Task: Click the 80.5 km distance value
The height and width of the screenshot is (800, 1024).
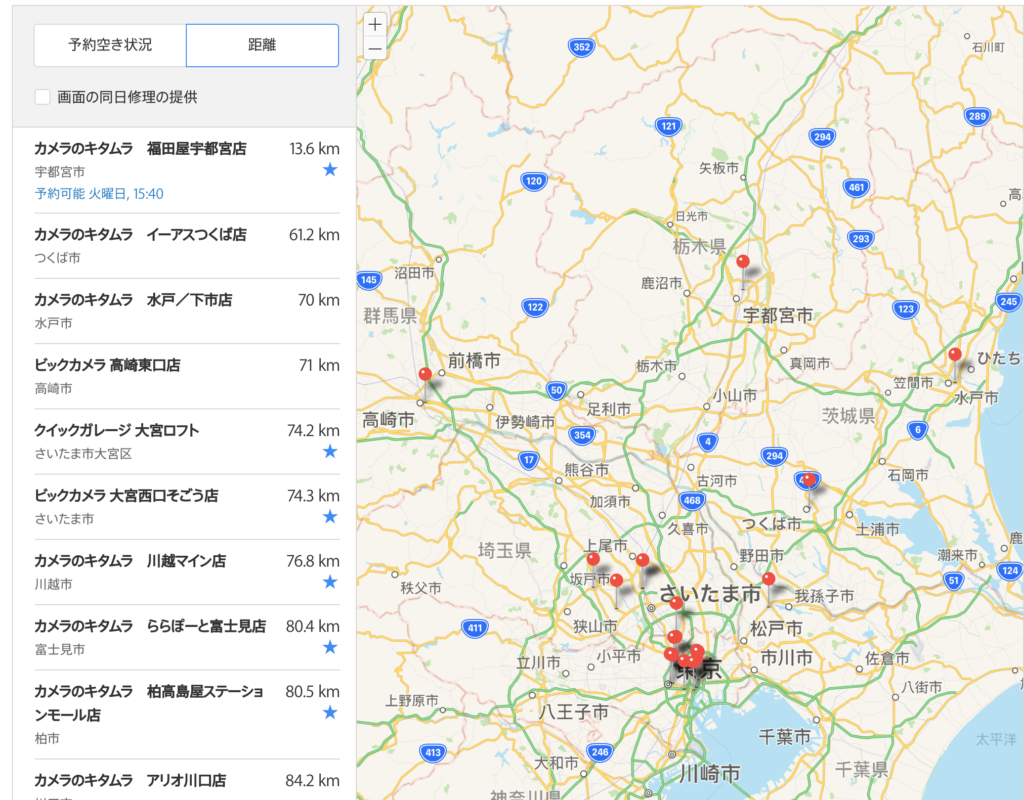Action: pyautogui.click(x=313, y=692)
